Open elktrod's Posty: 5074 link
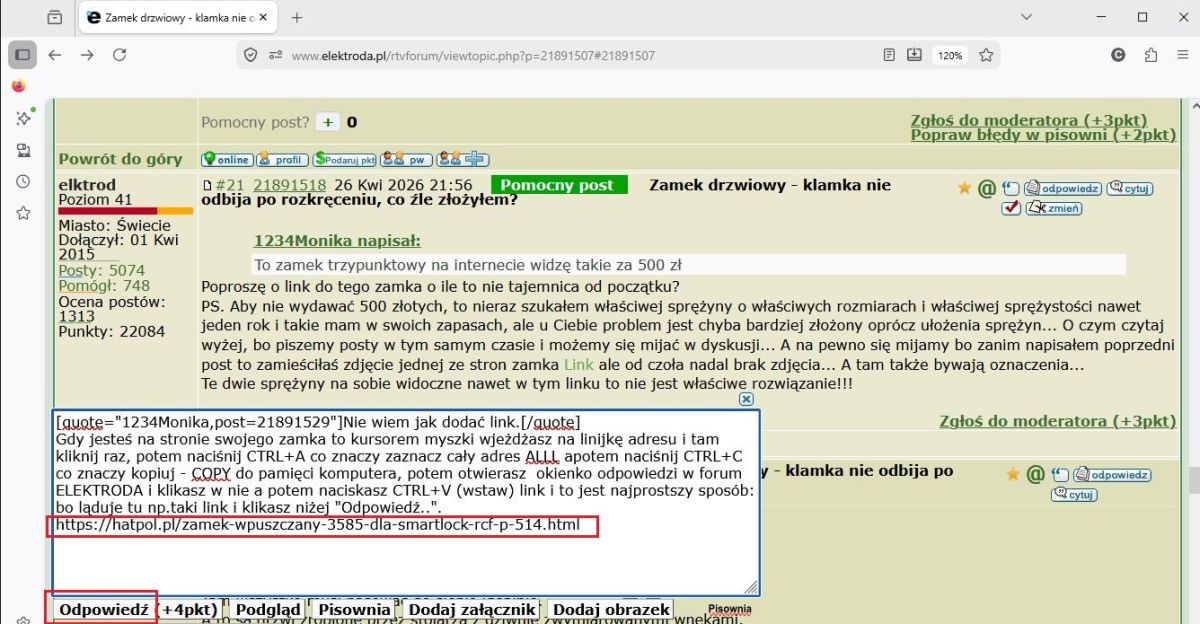Screen dimensions: 1200x624 click(101, 270)
